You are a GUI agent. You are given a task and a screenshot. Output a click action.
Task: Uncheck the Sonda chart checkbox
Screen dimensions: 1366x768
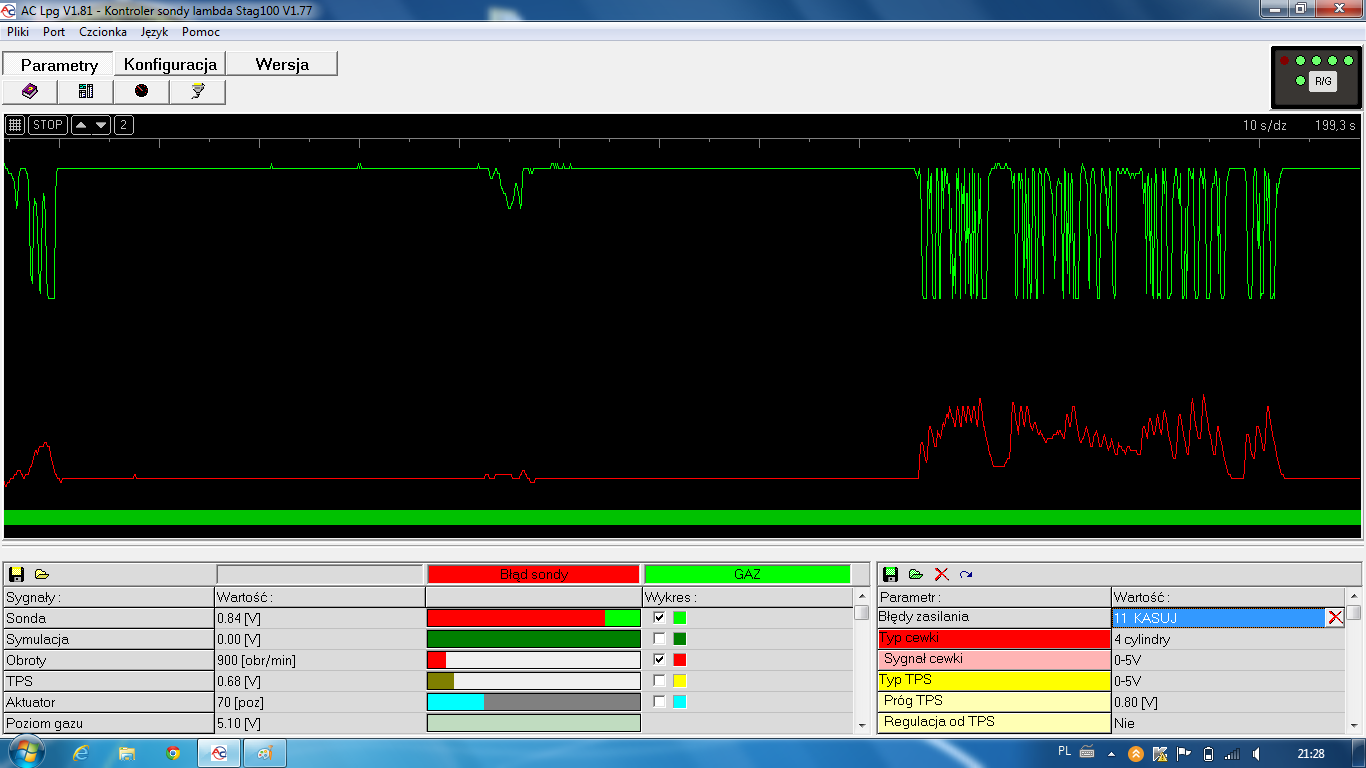(x=659, y=618)
